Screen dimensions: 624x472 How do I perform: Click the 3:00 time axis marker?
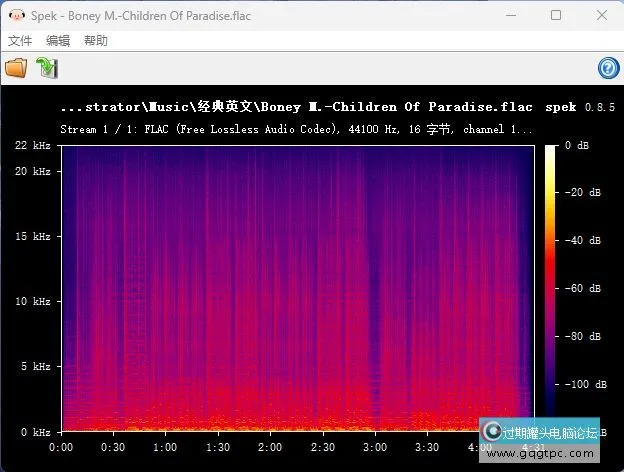(375, 447)
